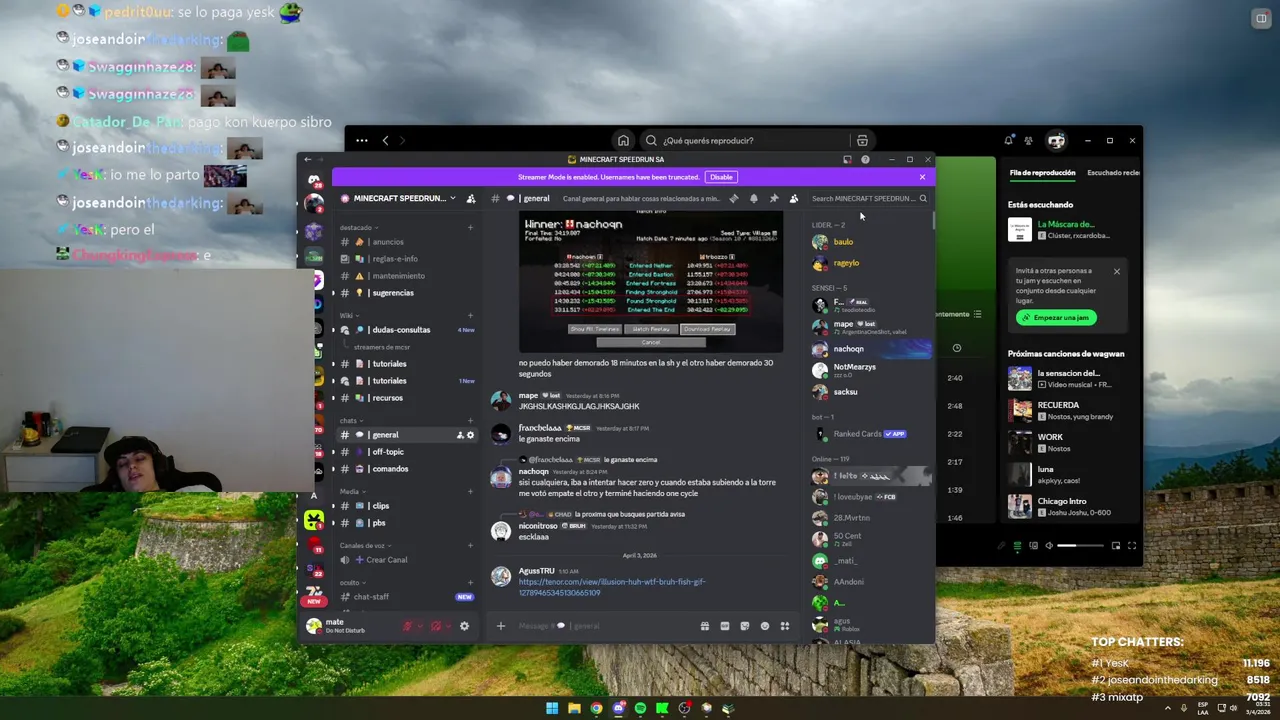Adjust the Spotify volume slider
This screenshot has width=1280, height=720.
1082,546
